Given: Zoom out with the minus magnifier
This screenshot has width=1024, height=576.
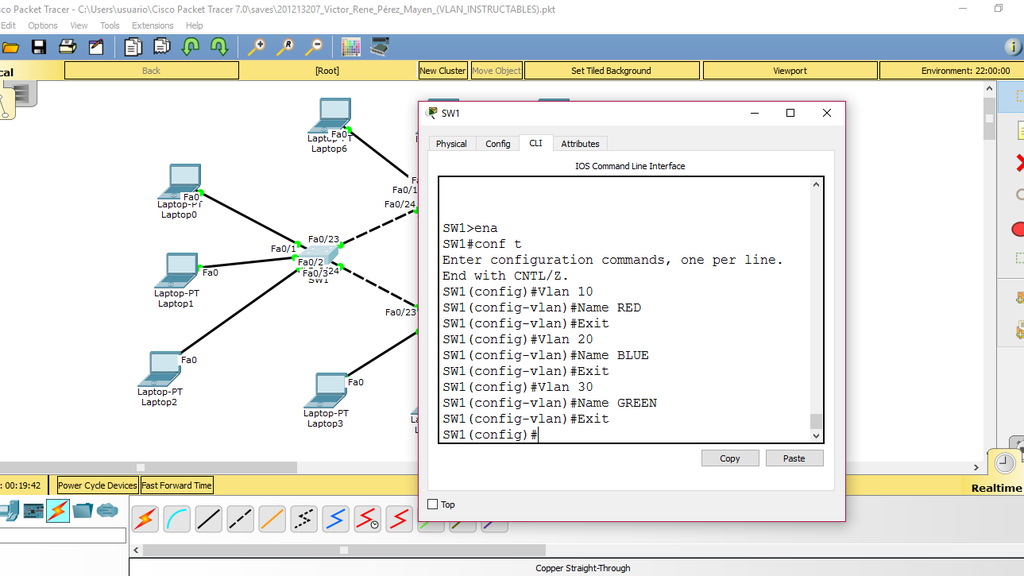Looking at the screenshot, I should tap(314, 47).
